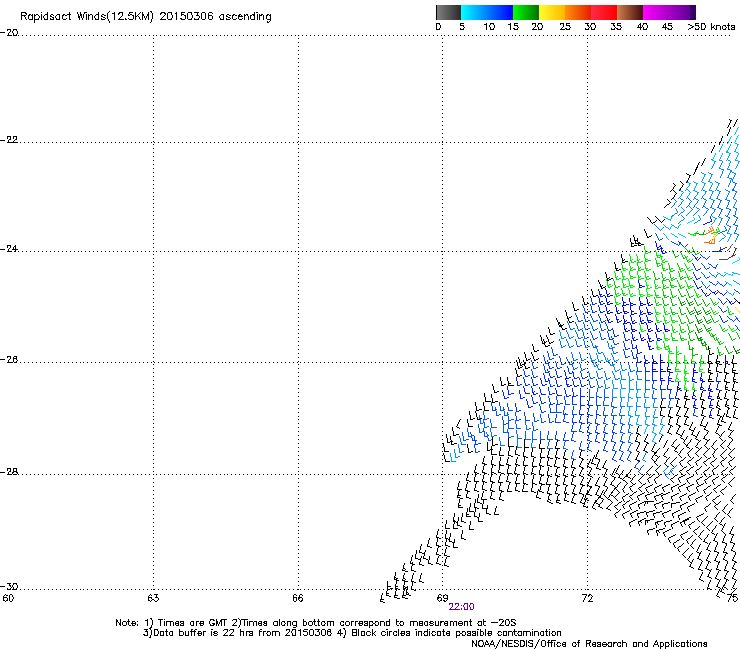Click the legend label '35'

pyautogui.click(x=616, y=27)
